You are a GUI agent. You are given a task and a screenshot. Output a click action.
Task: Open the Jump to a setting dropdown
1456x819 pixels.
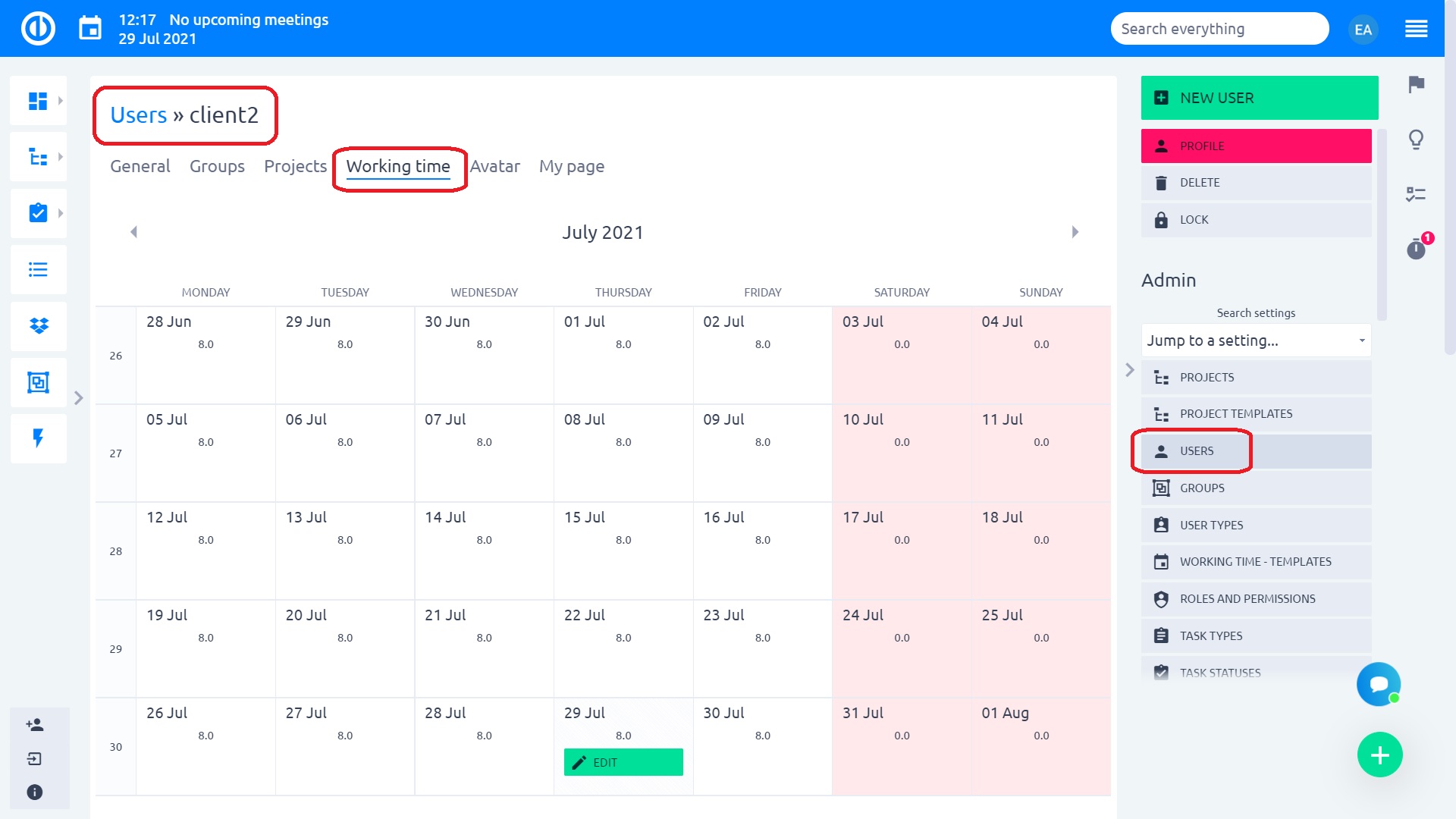[1255, 340]
